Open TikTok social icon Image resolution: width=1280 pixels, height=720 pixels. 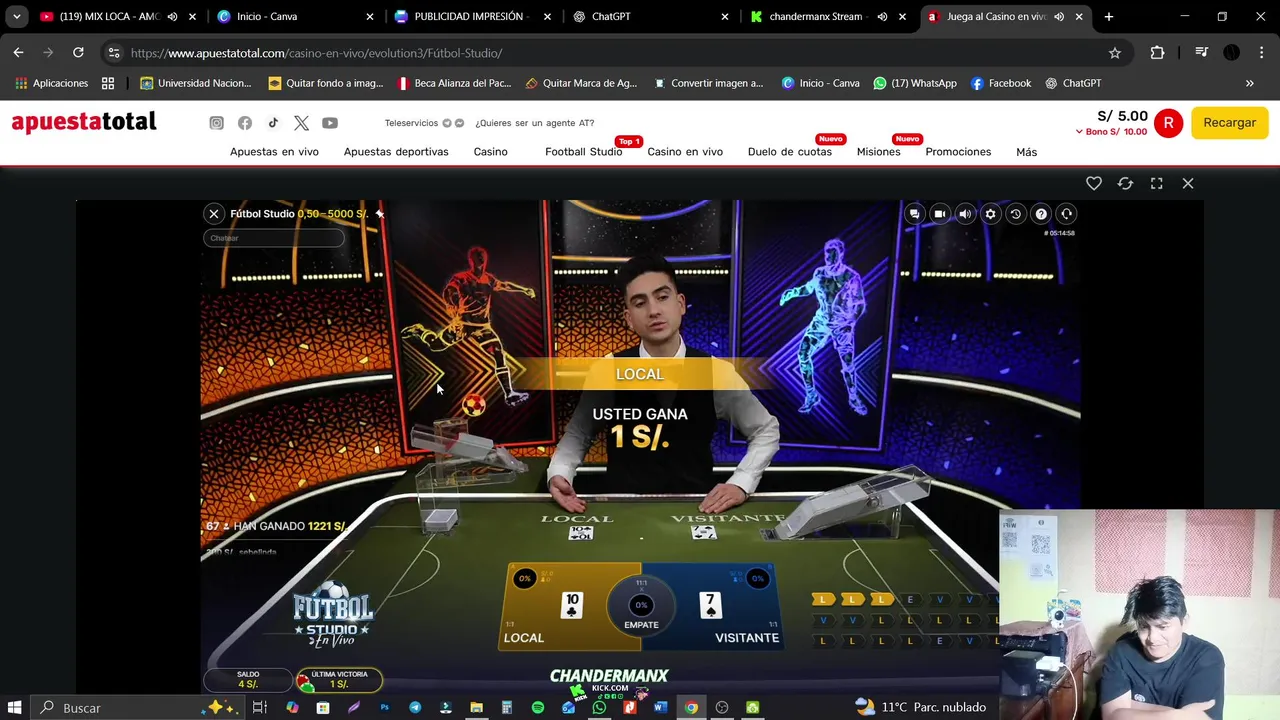point(273,123)
